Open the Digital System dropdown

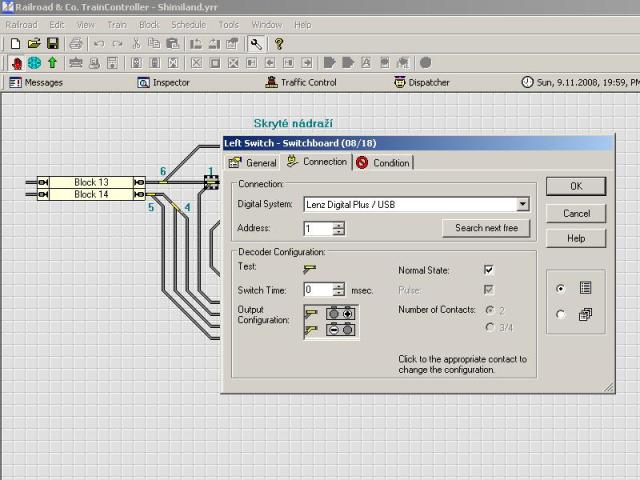(522, 204)
